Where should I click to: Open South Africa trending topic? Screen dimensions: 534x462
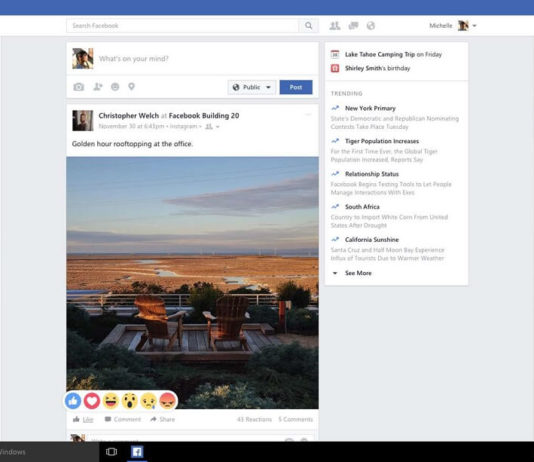click(362, 207)
